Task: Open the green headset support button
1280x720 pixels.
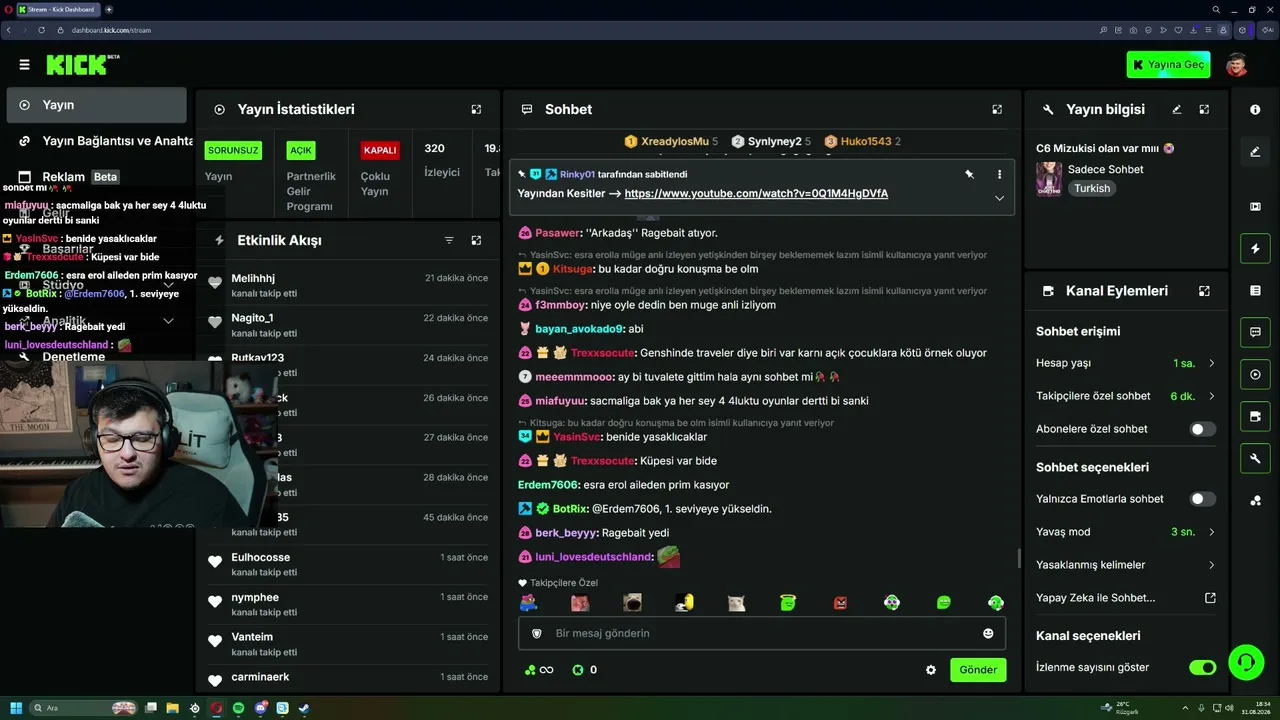Action: 1245,662
